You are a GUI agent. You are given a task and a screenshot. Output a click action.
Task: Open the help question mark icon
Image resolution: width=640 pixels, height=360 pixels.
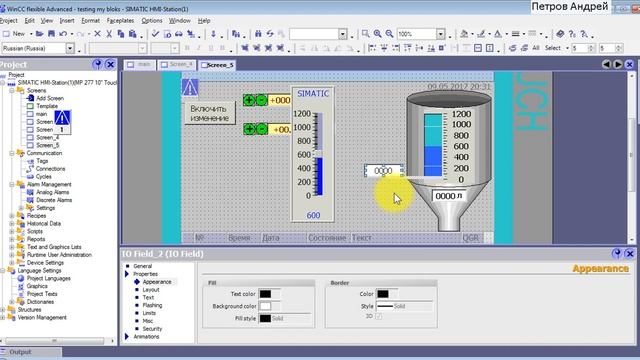tap(572, 34)
